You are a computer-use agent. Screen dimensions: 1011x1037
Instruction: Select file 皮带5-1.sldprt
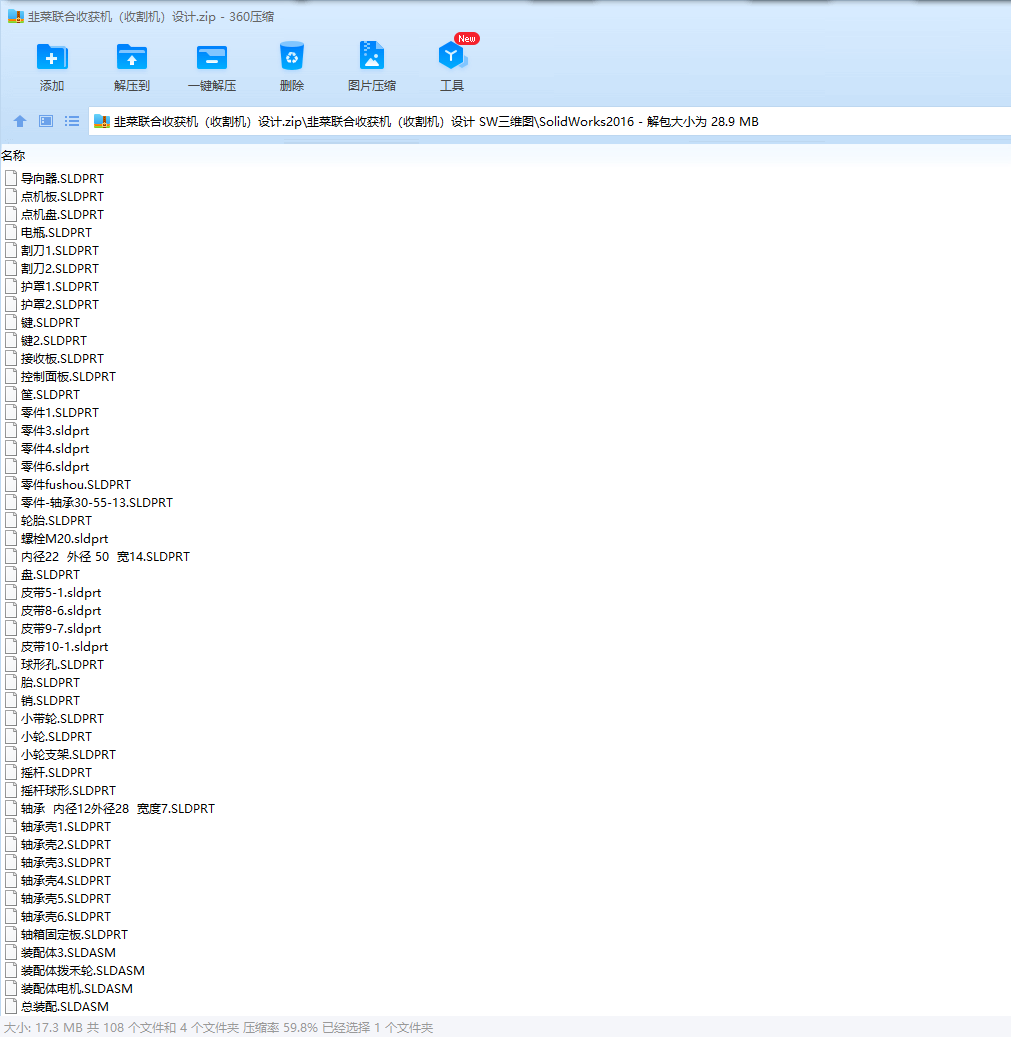61,592
